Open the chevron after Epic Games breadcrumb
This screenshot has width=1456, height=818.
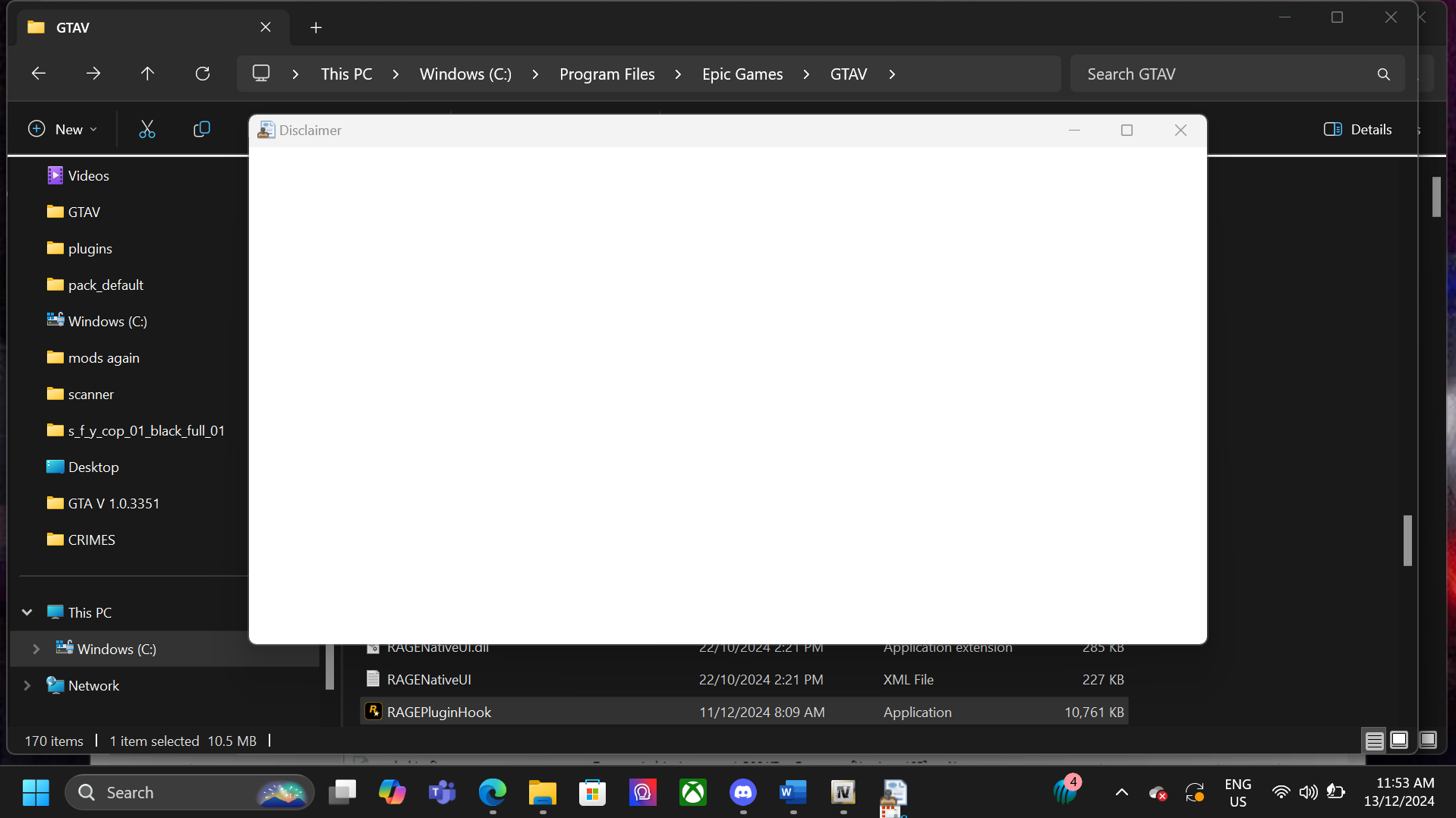coord(806,74)
